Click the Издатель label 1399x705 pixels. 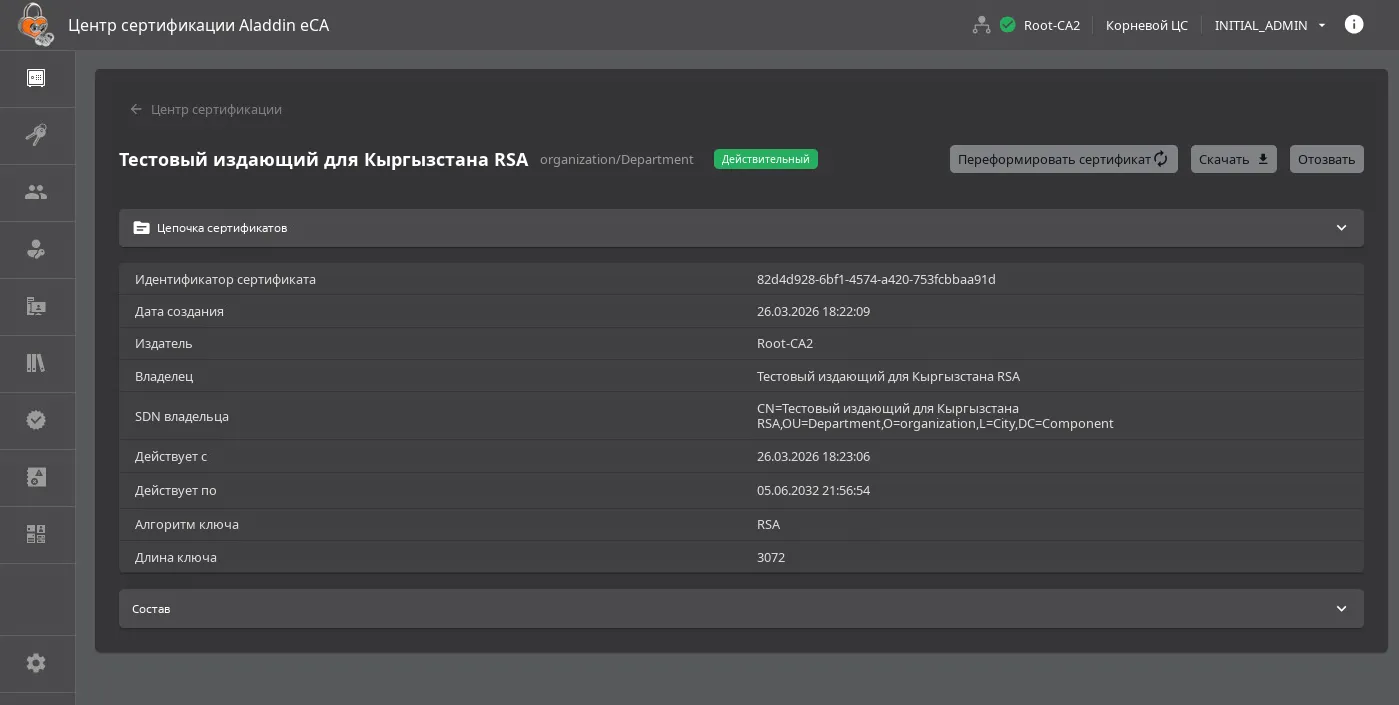pyautogui.click(x=164, y=343)
